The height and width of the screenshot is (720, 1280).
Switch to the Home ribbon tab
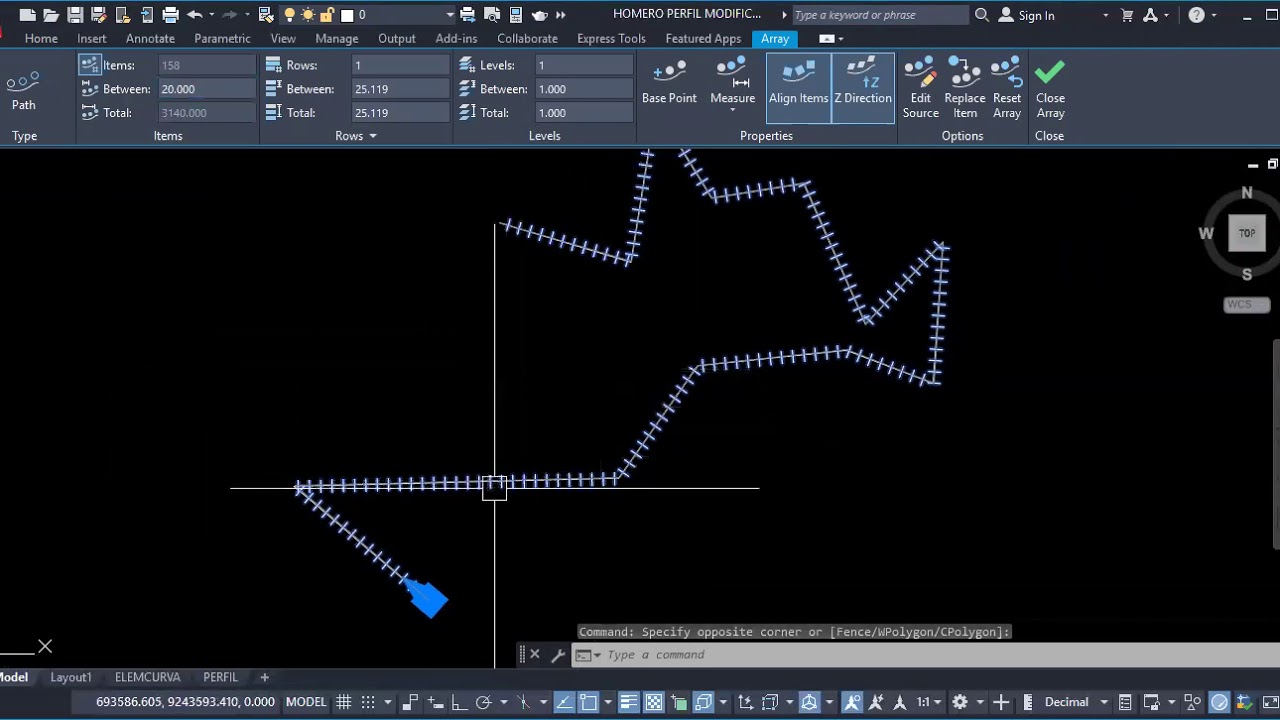tap(41, 38)
